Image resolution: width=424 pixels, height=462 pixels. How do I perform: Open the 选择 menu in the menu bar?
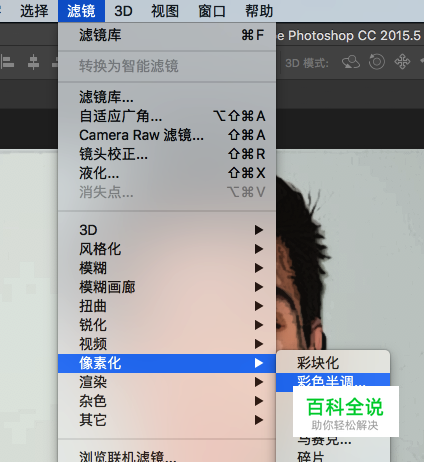point(34,11)
